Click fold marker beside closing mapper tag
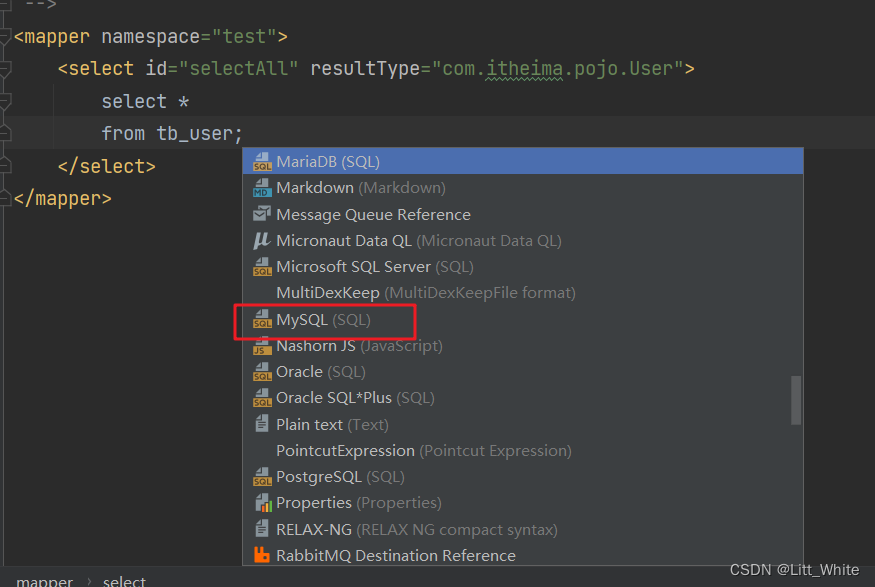 pos(5,198)
